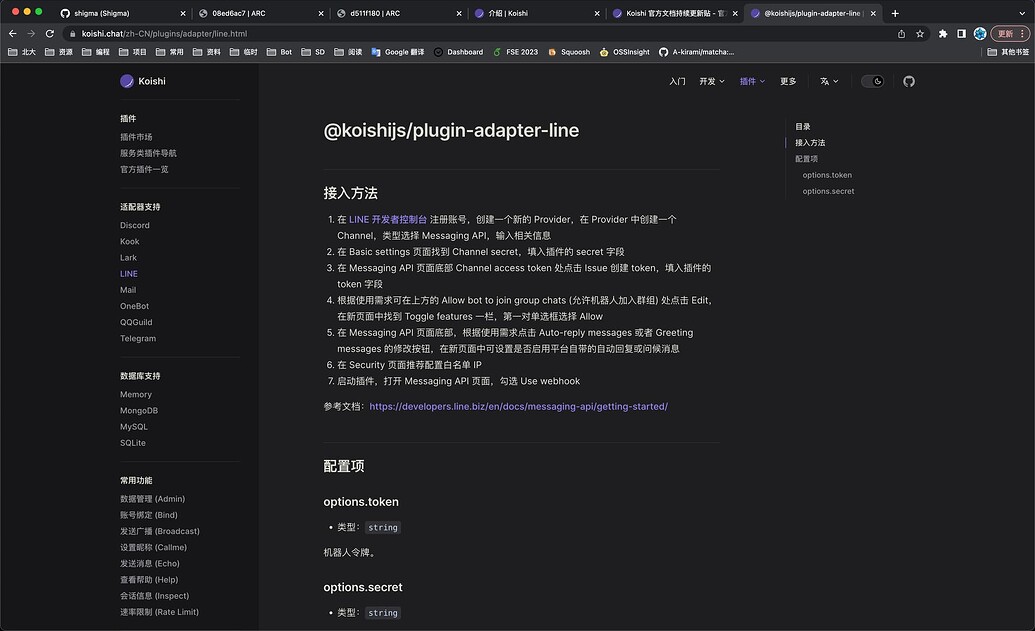Image resolution: width=1035 pixels, height=631 pixels.
Task: Toggle the bookmark star in the address bar
Action: 920,32
